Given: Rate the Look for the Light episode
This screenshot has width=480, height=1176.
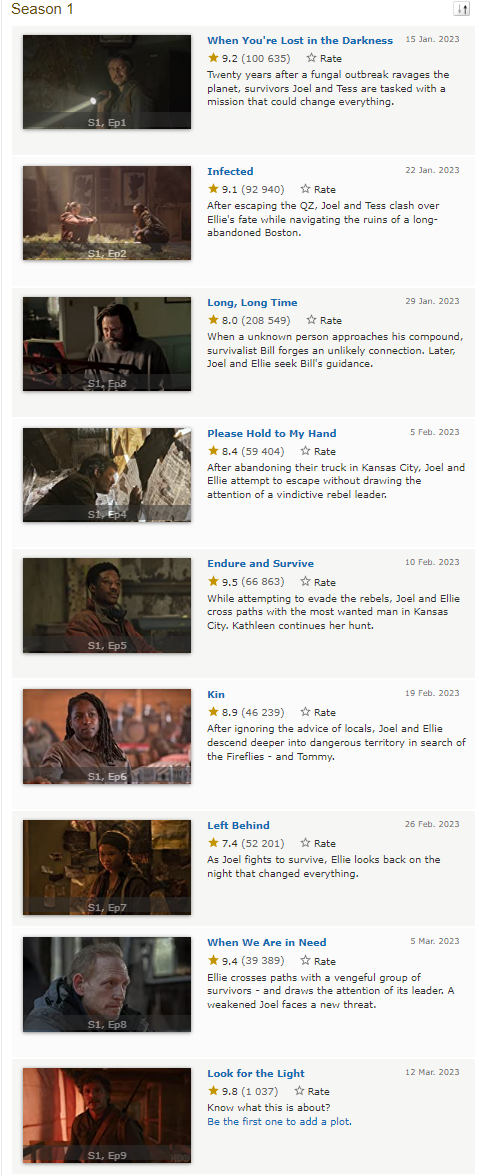Looking at the screenshot, I should [300, 1090].
